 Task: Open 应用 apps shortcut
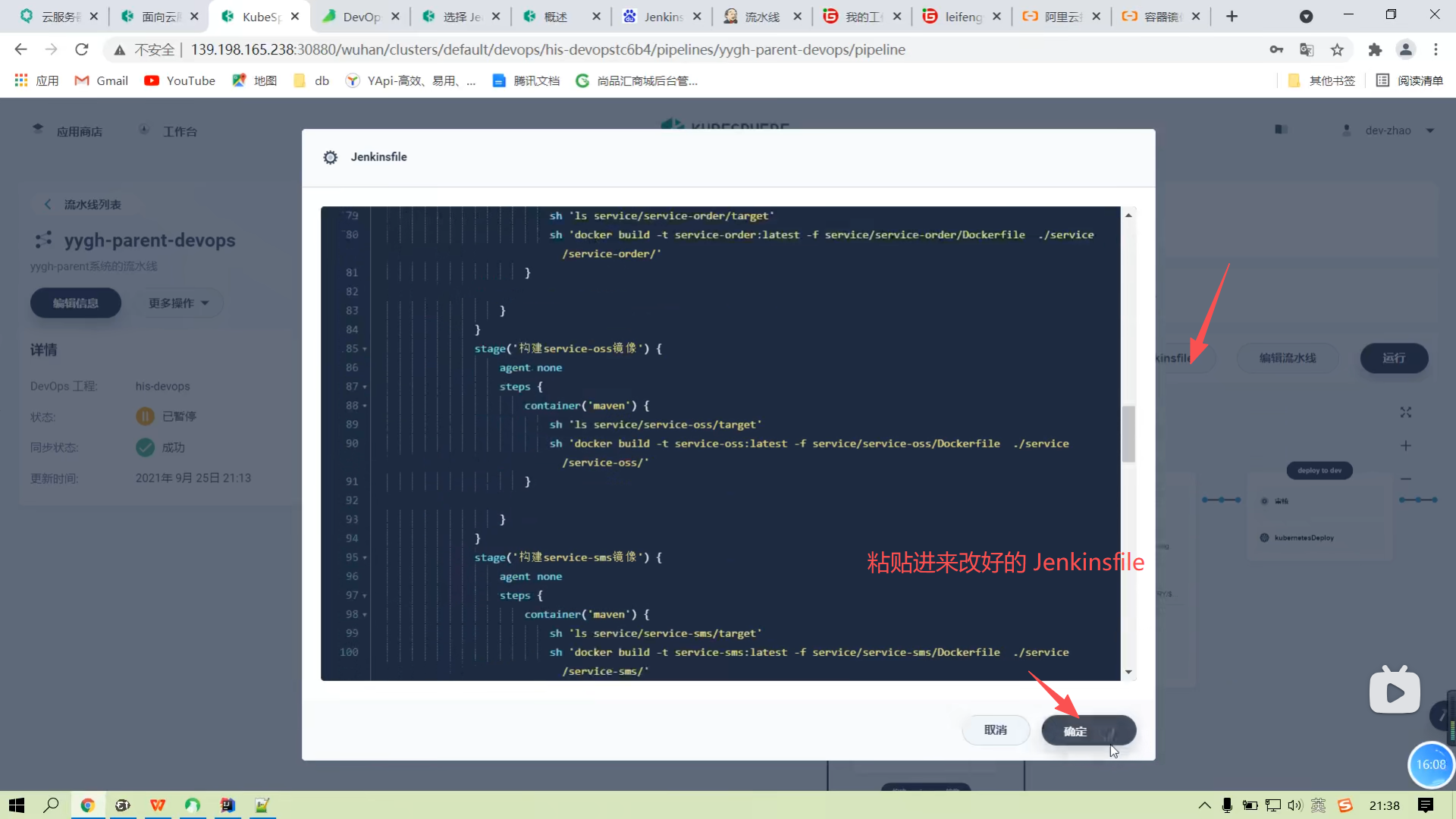point(36,80)
